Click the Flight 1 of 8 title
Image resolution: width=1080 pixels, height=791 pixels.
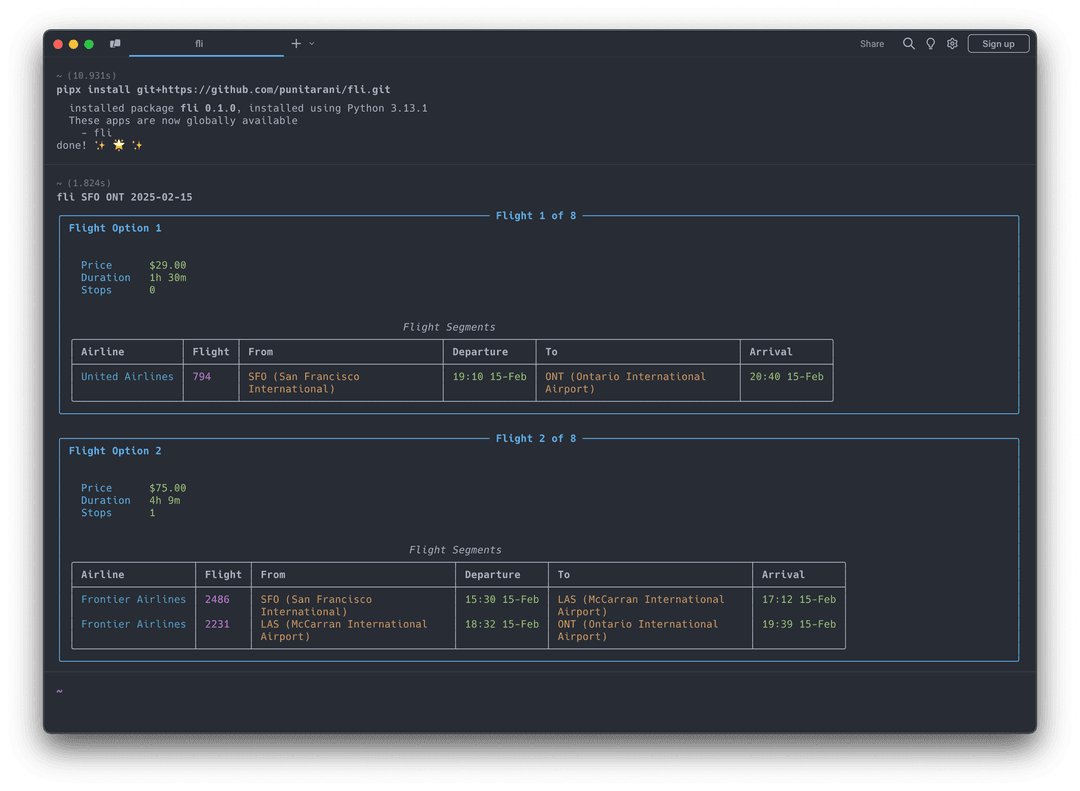[536, 216]
